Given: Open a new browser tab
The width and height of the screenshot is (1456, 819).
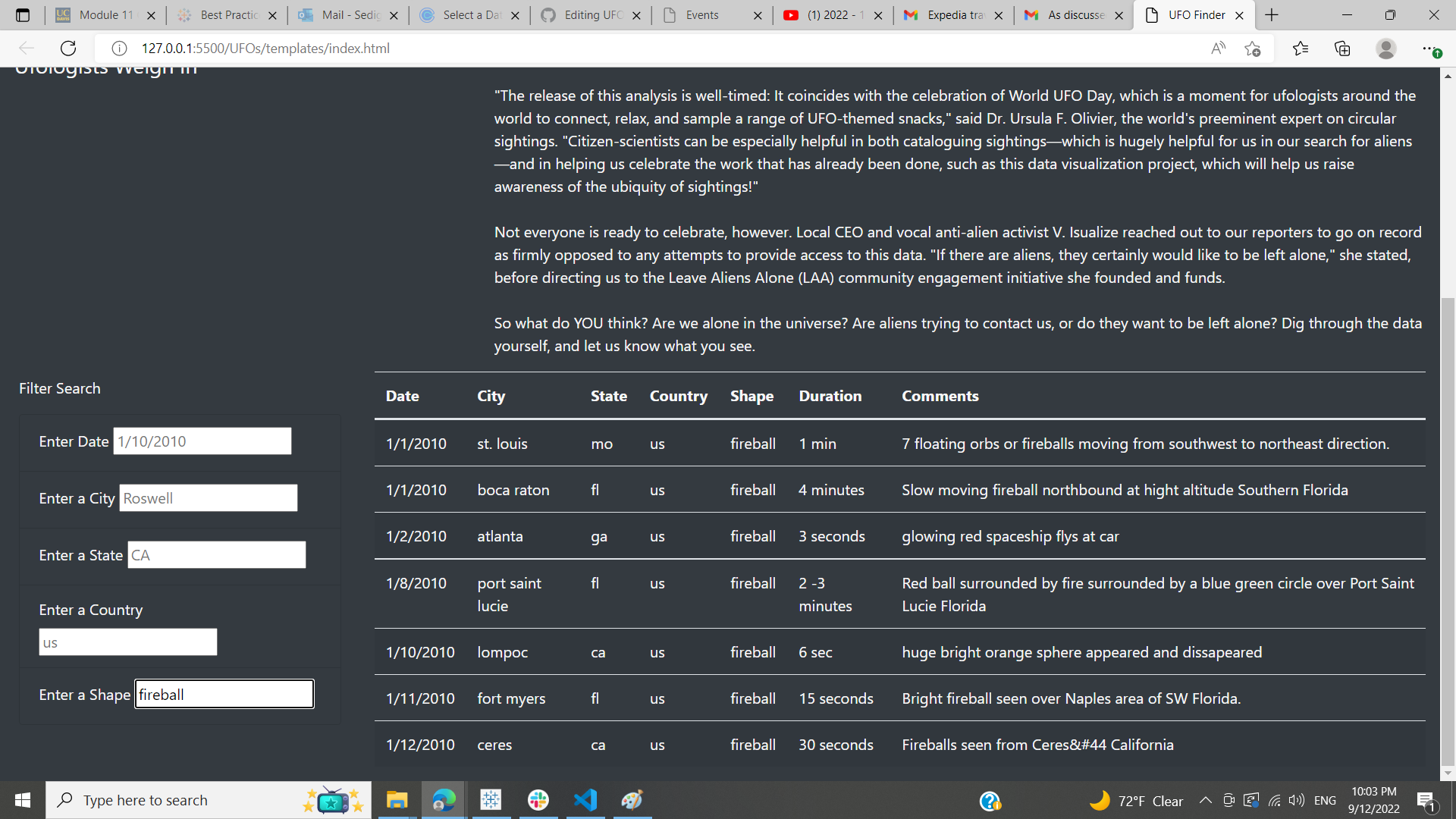Looking at the screenshot, I should click(x=1272, y=14).
